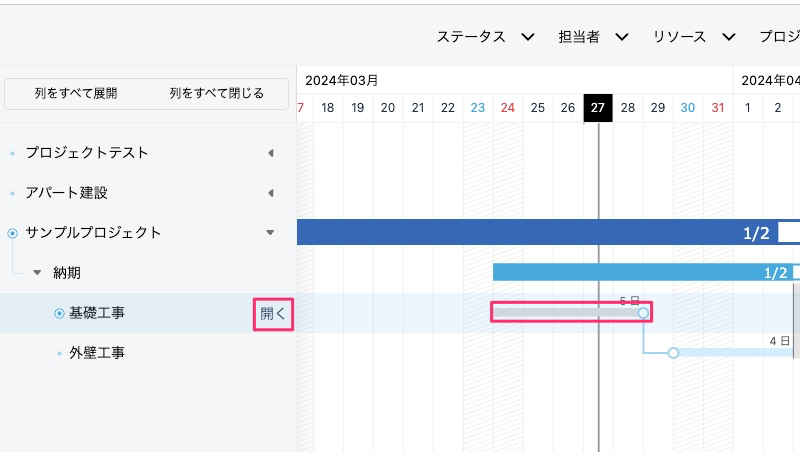Click 列をすべて閉じる button
The image size is (800, 452).
217,94
